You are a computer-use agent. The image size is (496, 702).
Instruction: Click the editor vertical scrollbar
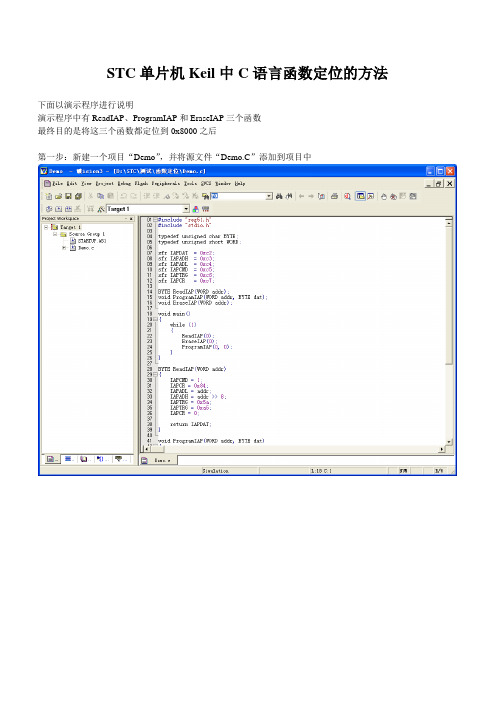[449, 331]
